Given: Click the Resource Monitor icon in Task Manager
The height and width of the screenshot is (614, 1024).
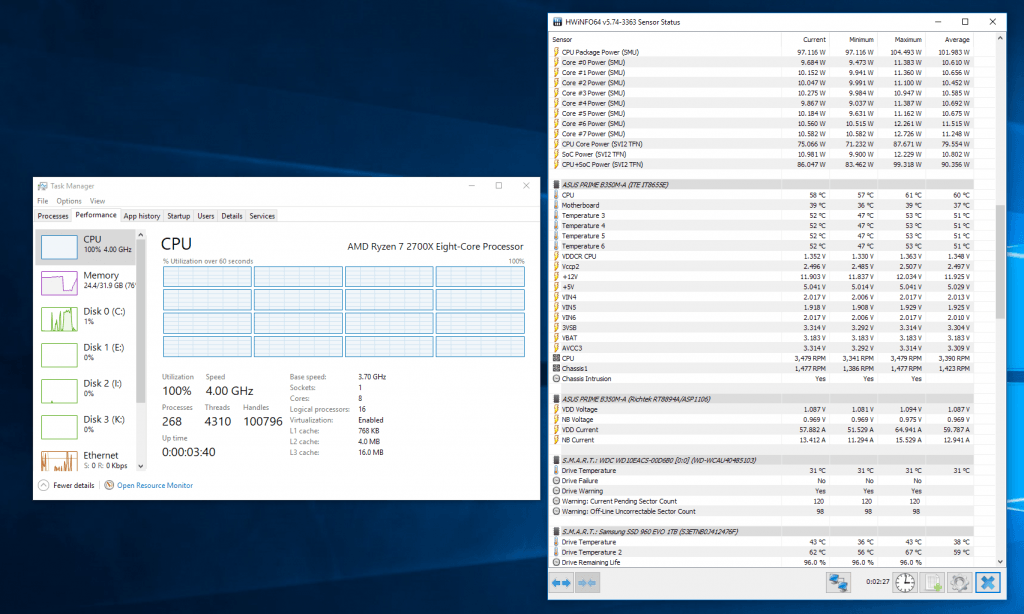Looking at the screenshot, I should pos(109,485).
